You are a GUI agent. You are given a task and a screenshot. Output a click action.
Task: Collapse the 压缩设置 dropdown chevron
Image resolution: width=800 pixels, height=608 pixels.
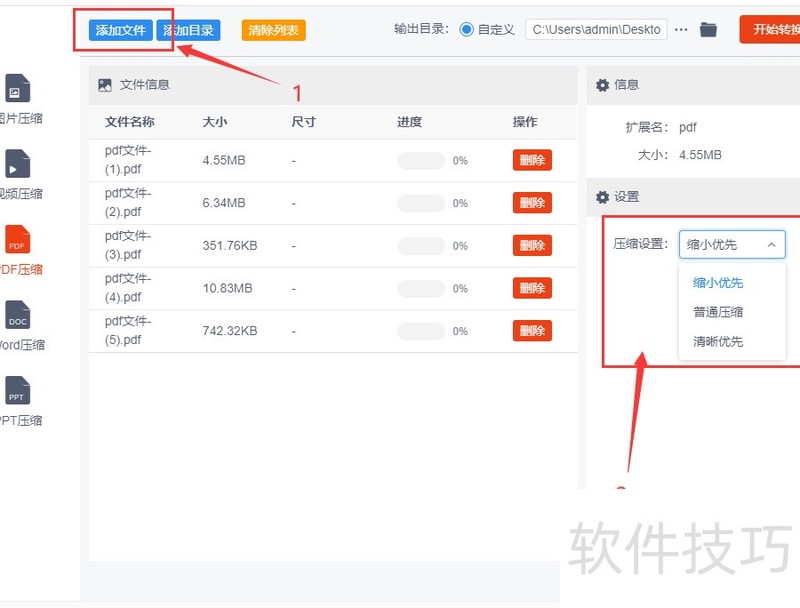click(770, 244)
